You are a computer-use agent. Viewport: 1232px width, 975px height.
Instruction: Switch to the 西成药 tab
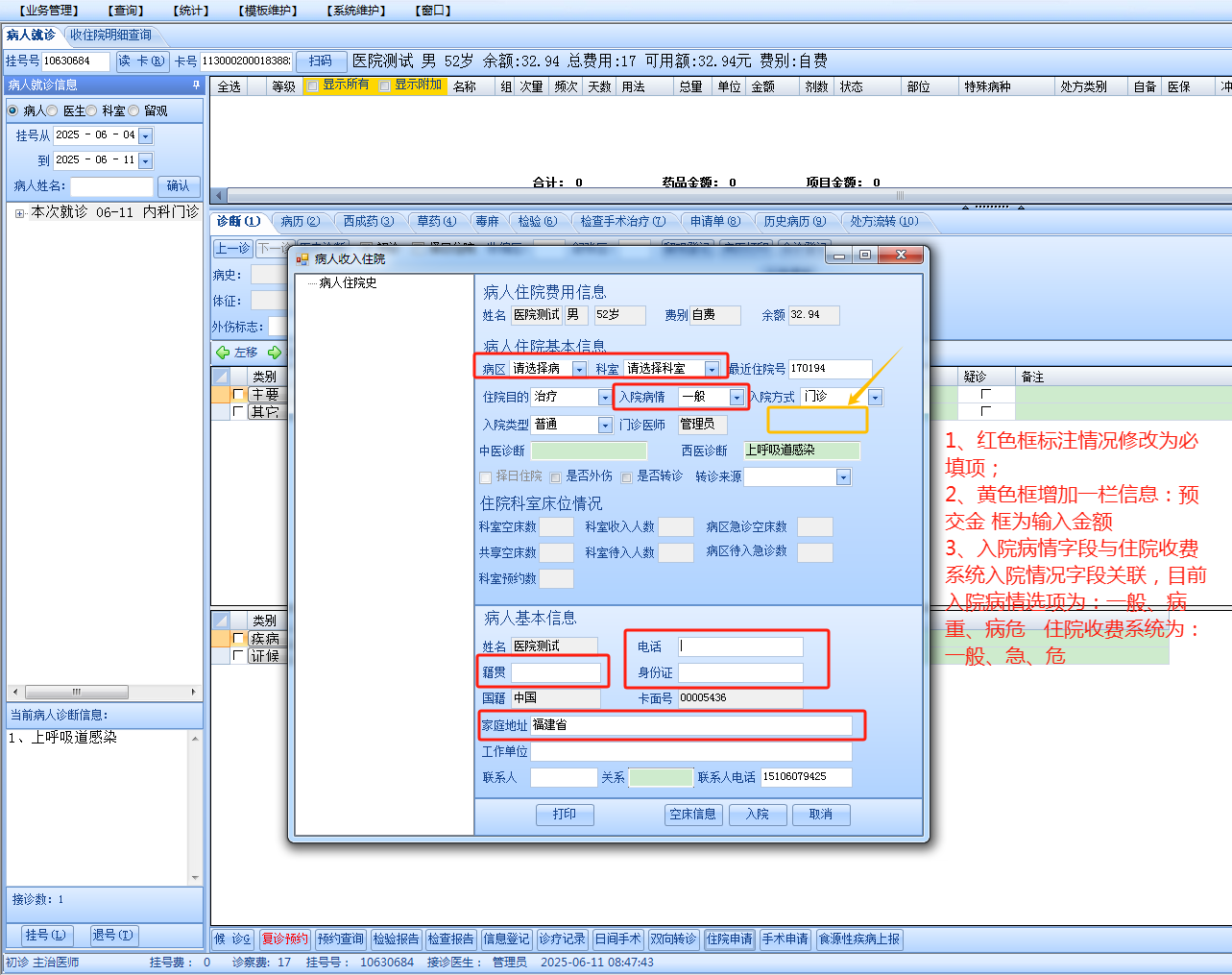369,222
